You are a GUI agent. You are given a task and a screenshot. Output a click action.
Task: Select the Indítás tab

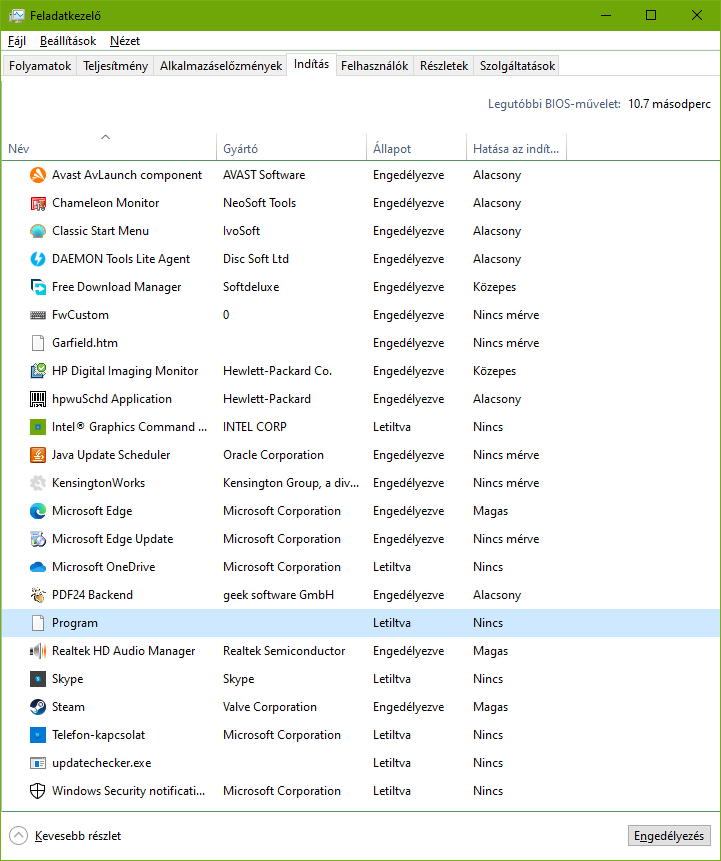coord(311,64)
